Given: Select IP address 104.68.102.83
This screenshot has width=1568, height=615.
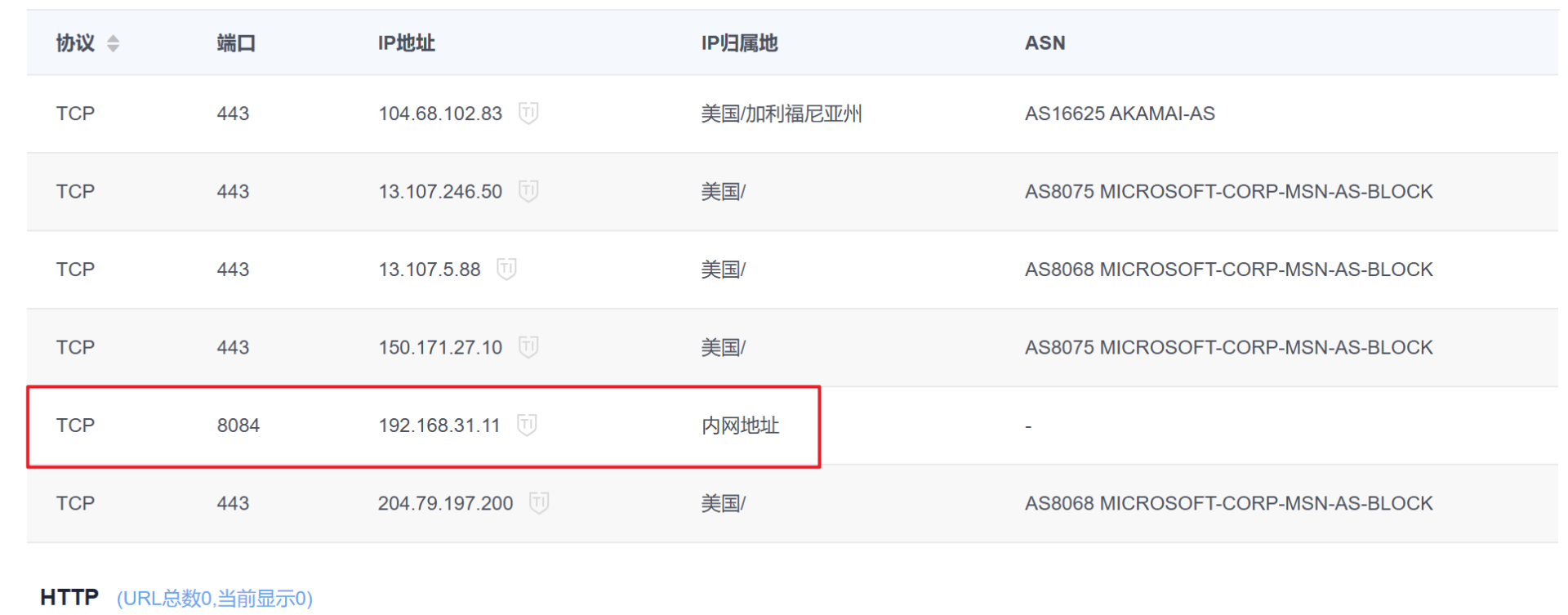Looking at the screenshot, I should [440, 114].
